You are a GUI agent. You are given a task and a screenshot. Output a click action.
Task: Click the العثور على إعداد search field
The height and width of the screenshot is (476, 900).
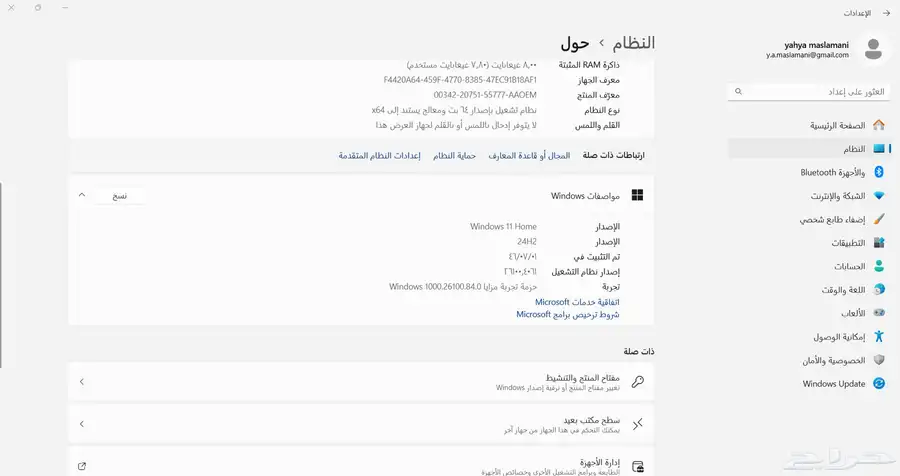pyautogui.click(x=809, y=91)
